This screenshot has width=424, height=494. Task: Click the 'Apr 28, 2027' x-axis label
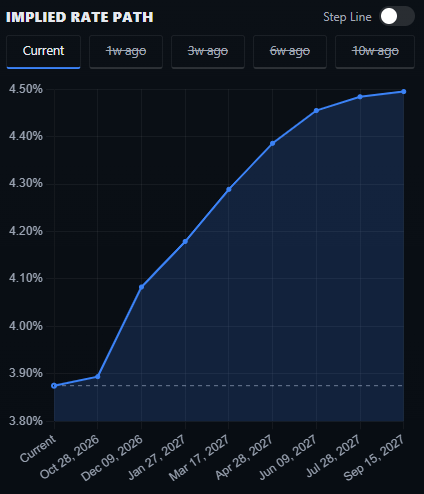point(244,457)
